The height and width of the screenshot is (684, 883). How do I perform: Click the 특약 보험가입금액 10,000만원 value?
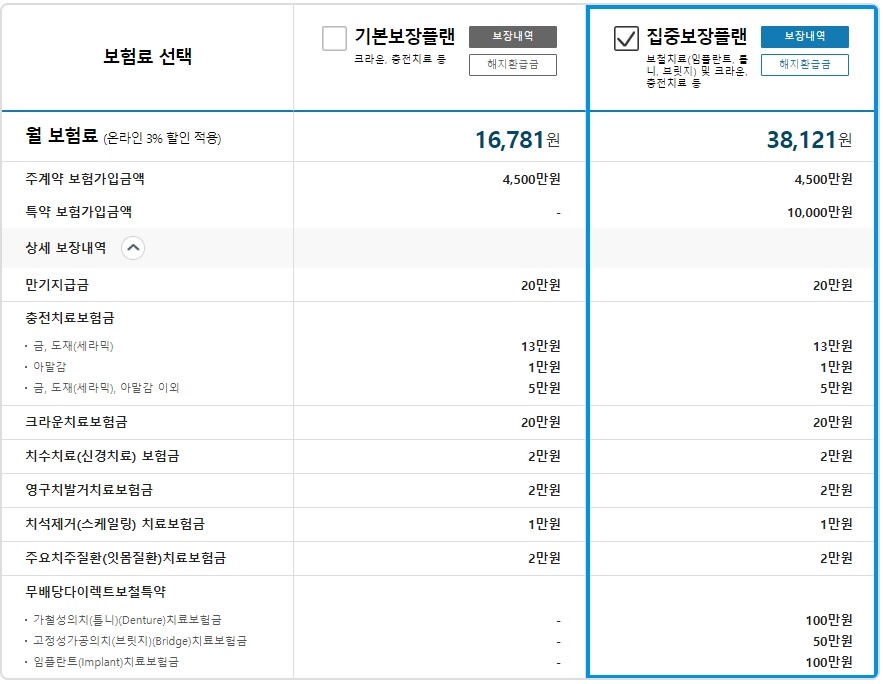click(819, 212)
